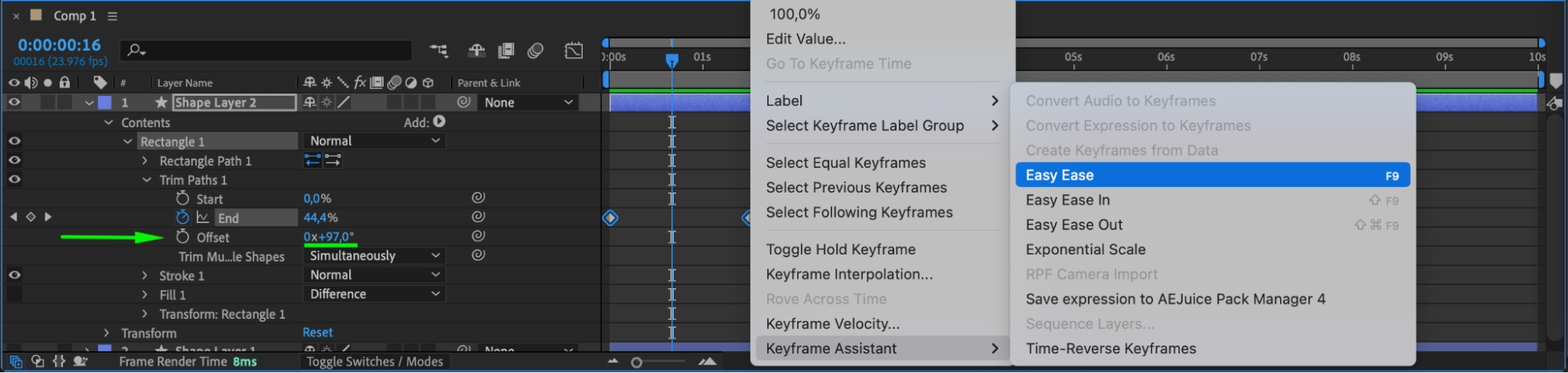Image resolution: width=1568 pixels, height=373 pixels.
Task: Click the timeline zoom slider handle
Action: click(637, 362)
